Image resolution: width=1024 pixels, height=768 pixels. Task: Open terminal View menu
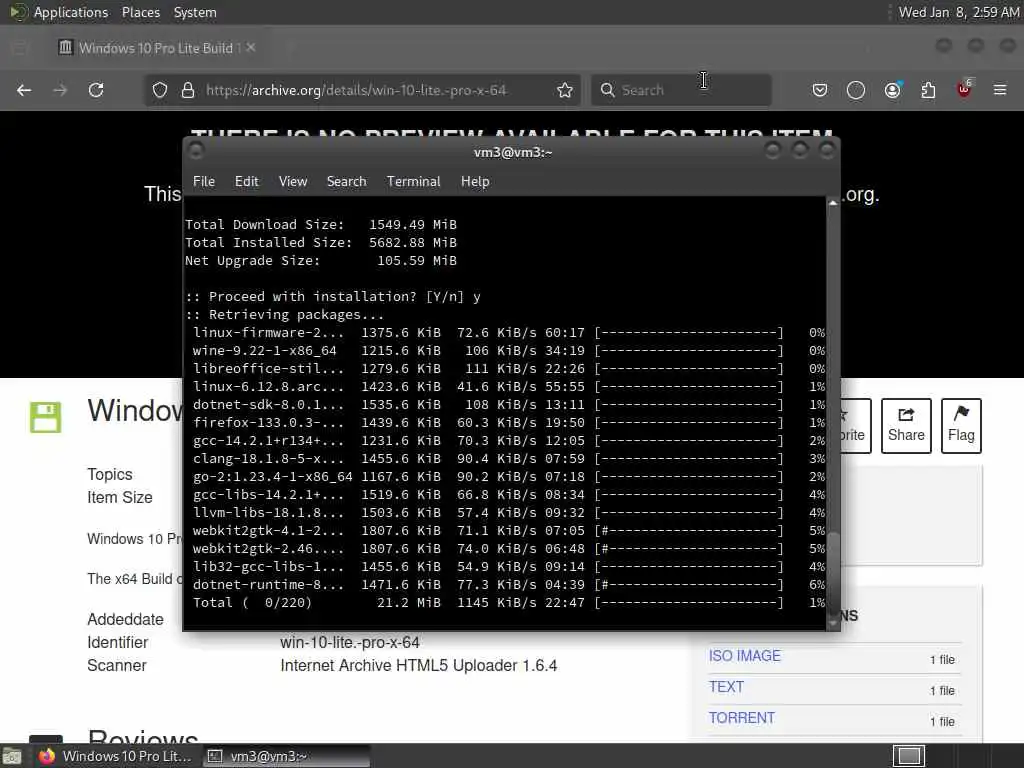point(293,182)
